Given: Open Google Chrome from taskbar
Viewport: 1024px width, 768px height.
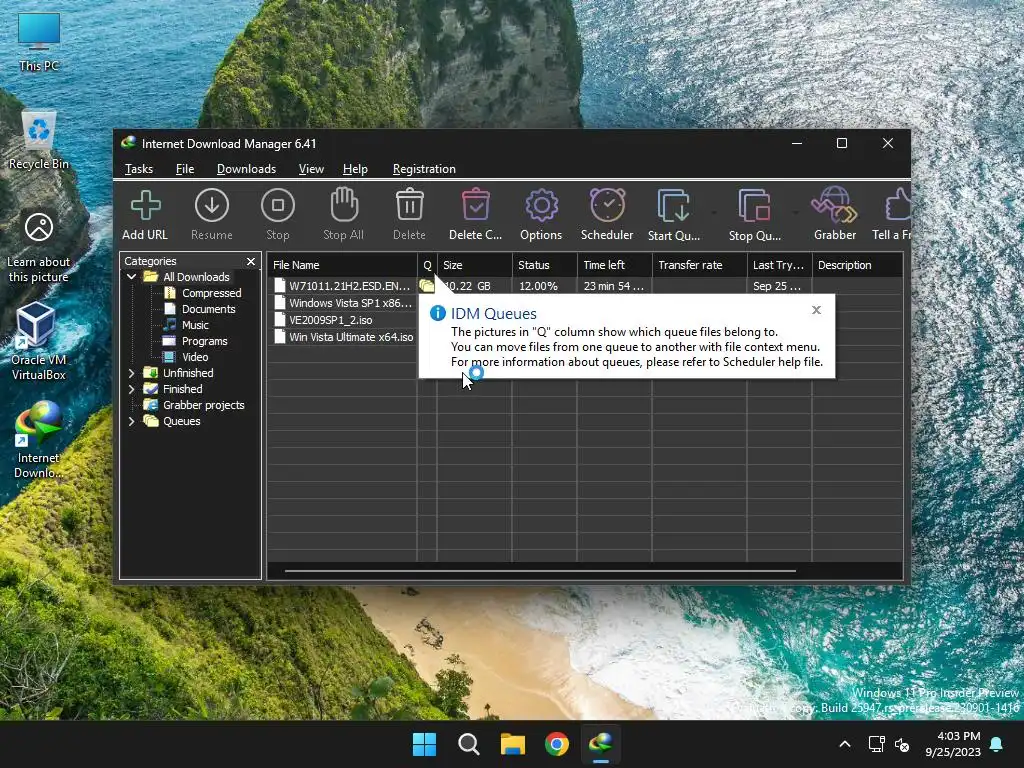Looking at the screenshot, I should pyautogui.click(x=556, y=744).
